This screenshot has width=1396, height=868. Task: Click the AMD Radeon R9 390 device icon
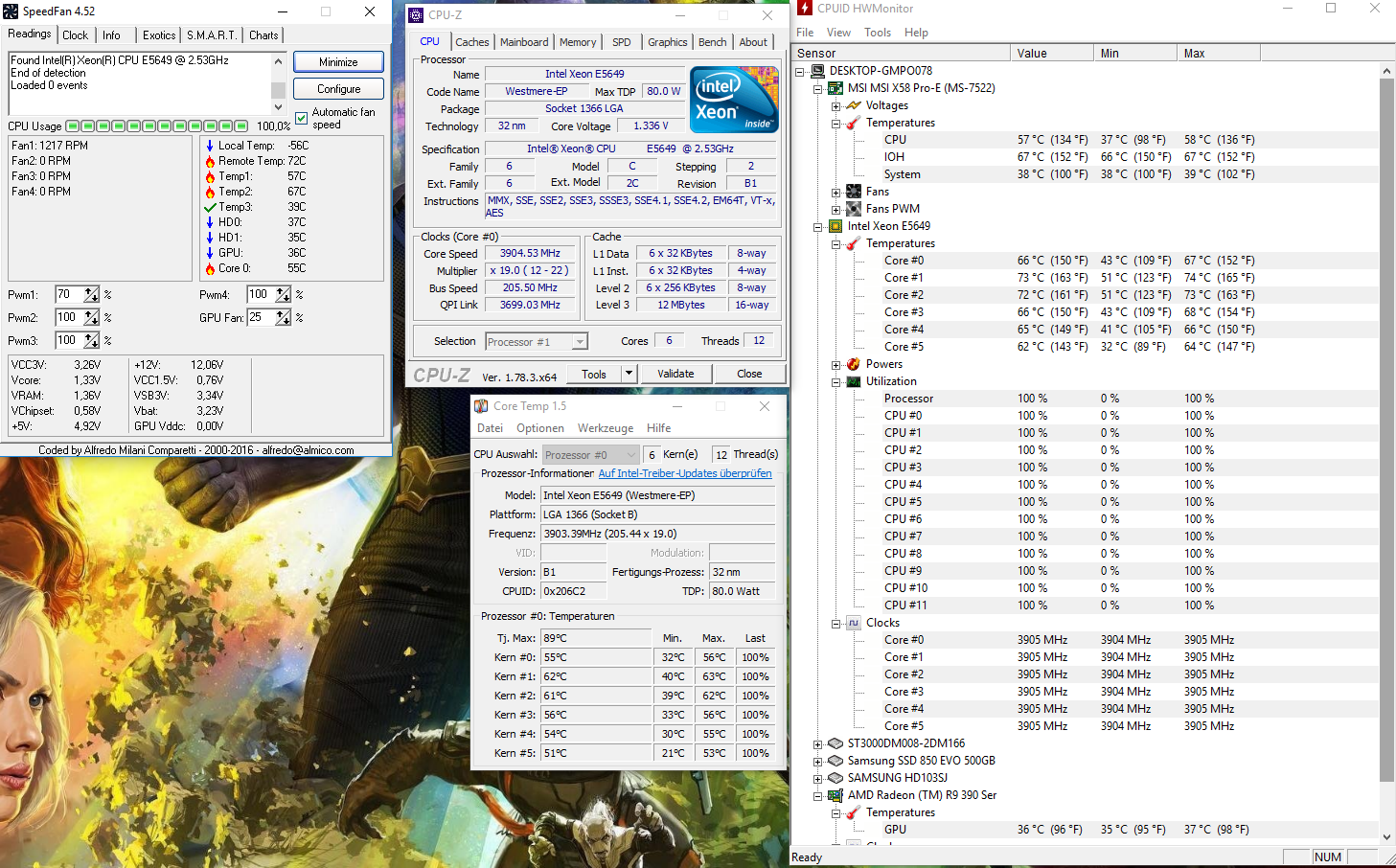tap(835, 795)
